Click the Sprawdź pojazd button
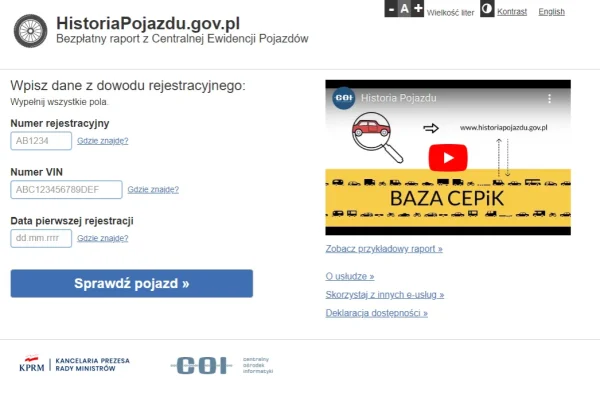Screen dimensions: 600x400 [x=132, y=284]
